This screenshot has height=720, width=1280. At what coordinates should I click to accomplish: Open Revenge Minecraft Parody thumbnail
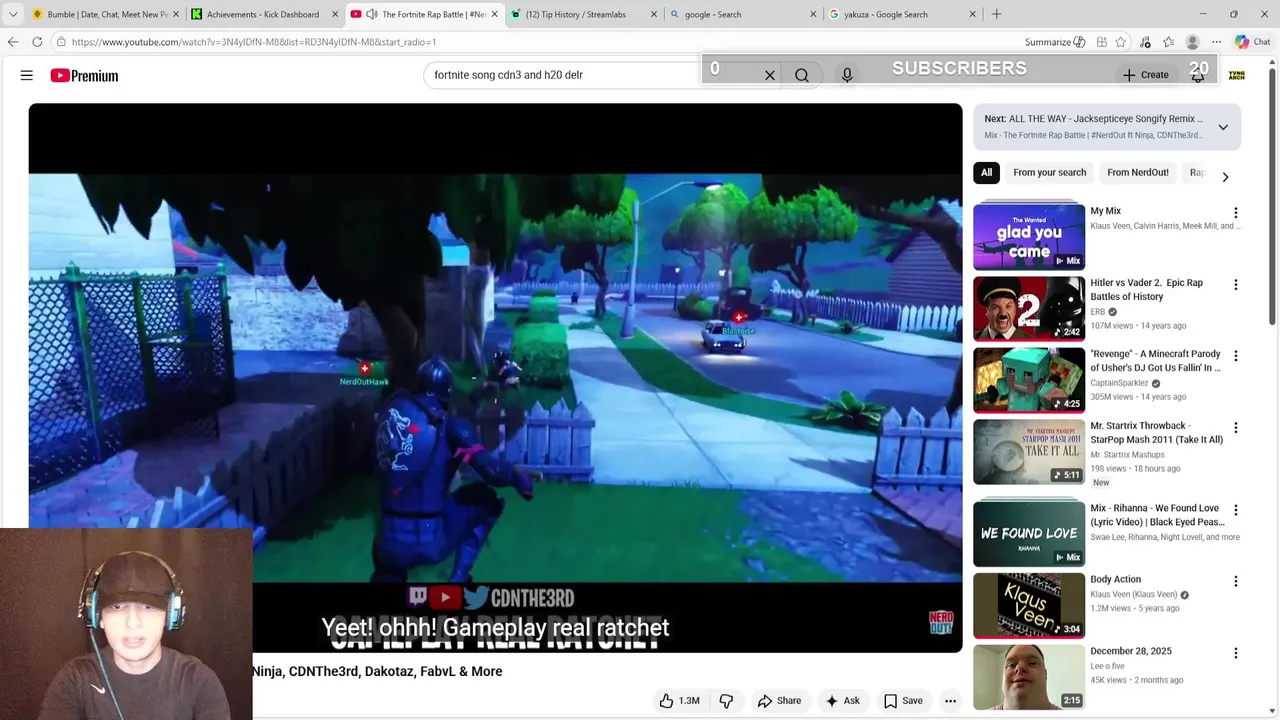(1029, 380)
